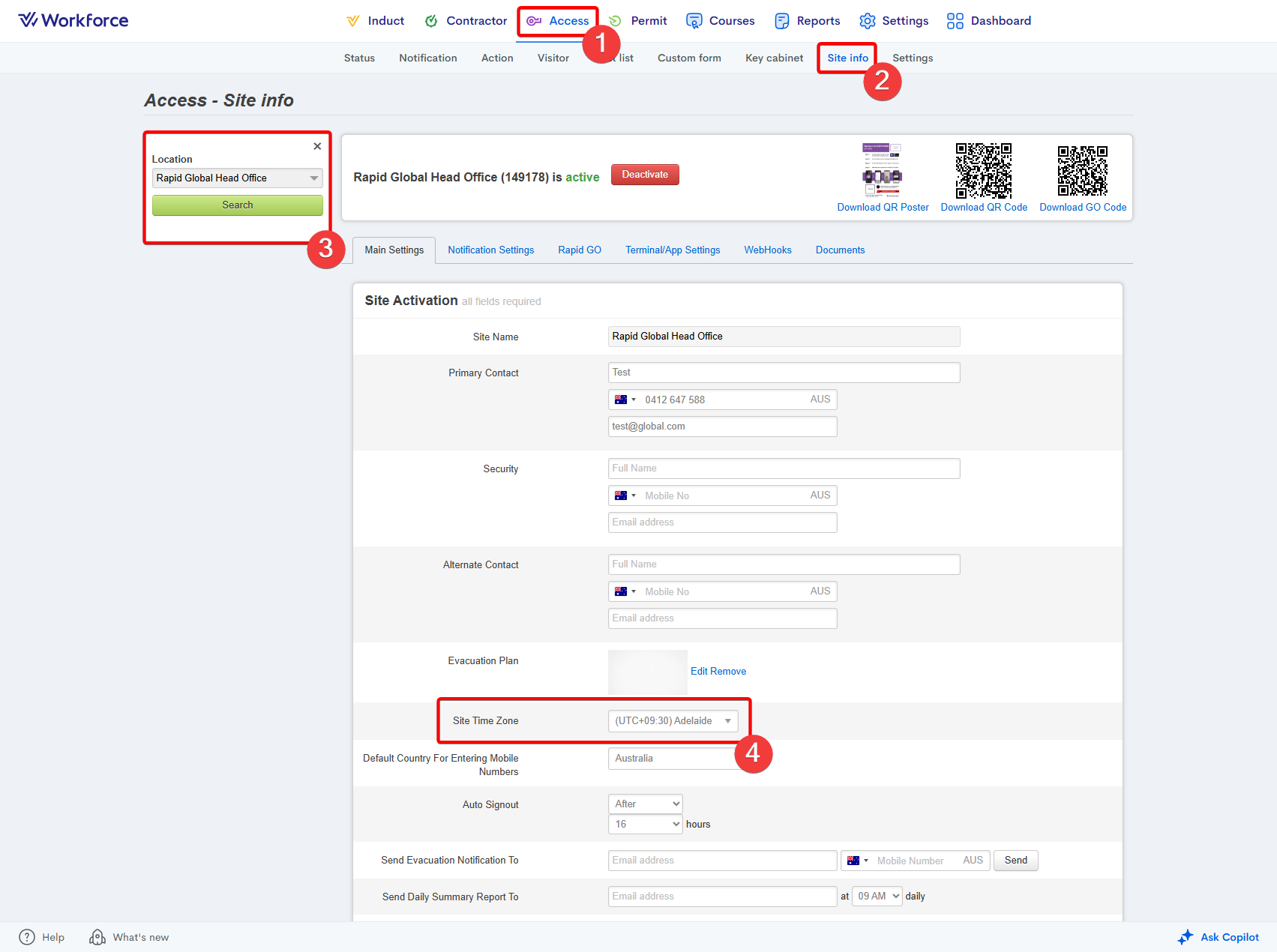
Task: Open Primary Contact phone country flag selector
Action: point(625,400)
